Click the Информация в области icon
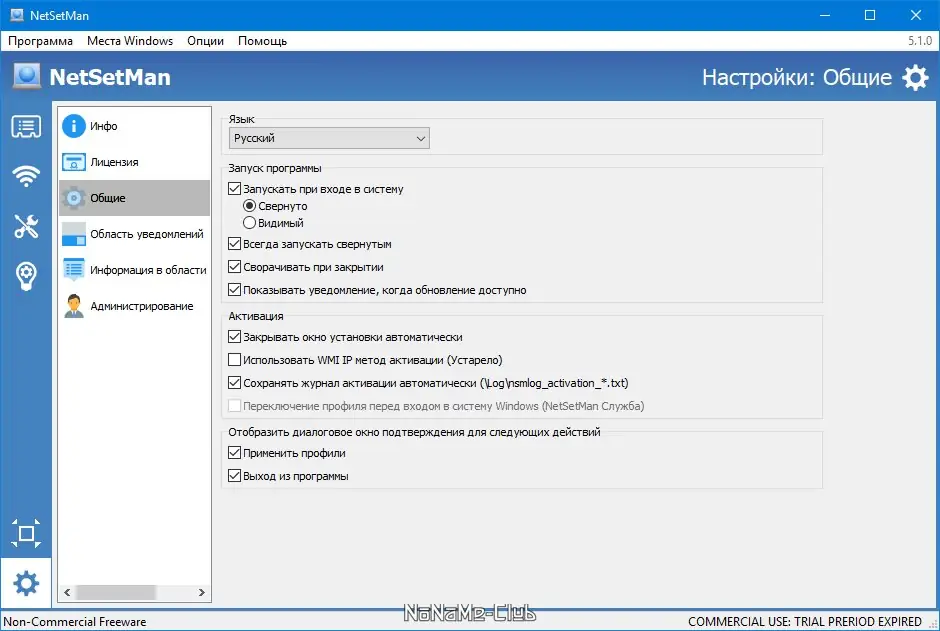Screen dimensions: 940x631 tap(74, 270)
